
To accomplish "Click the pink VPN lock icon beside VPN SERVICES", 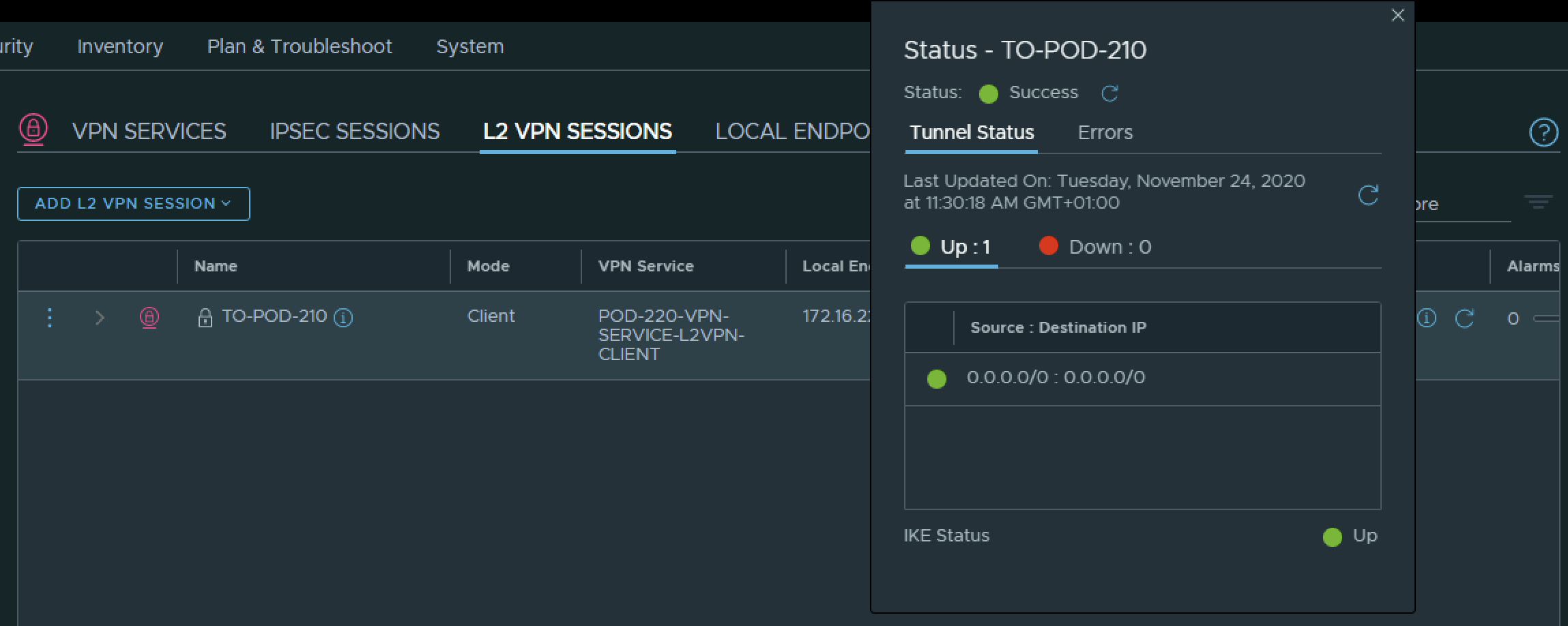I will point(33,129).
